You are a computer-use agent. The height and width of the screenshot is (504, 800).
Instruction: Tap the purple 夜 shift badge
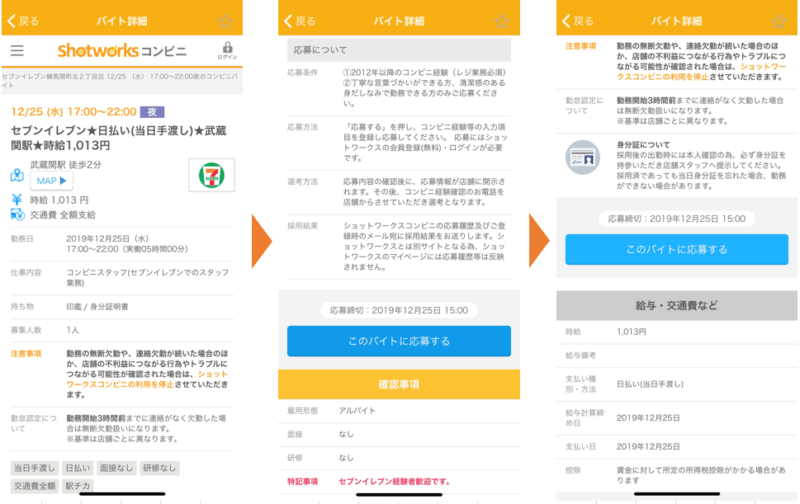pyautogui.click(x=150, y=112)
